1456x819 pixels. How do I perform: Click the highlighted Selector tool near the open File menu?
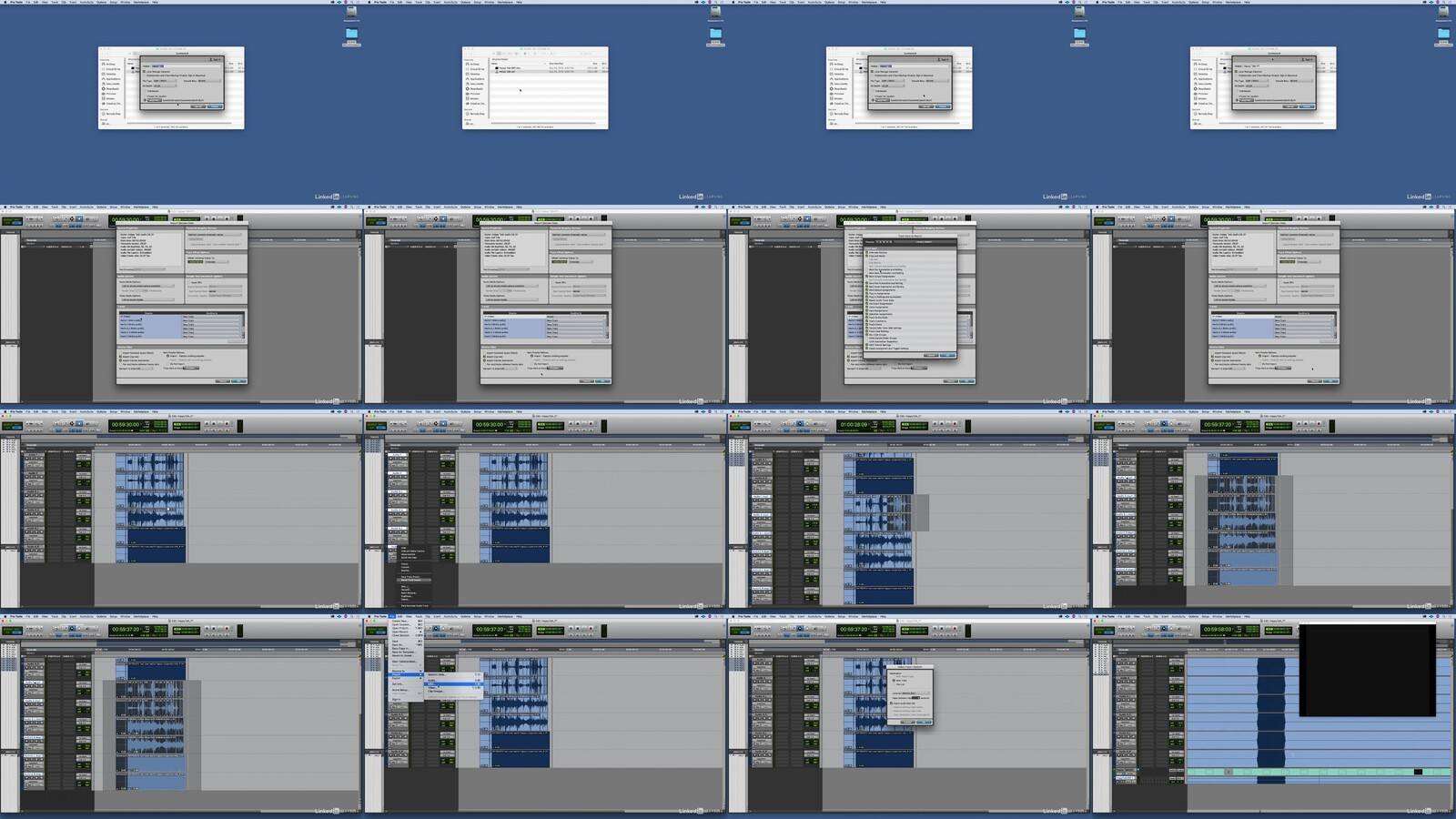tap(436, 628)
